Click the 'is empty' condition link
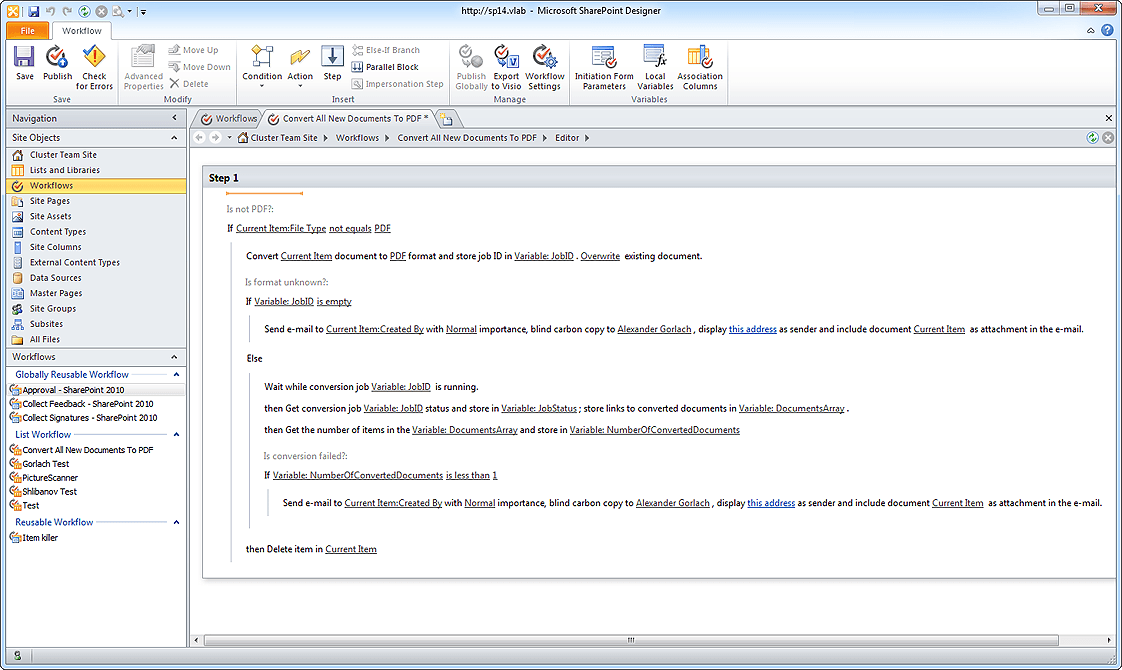 334,301
